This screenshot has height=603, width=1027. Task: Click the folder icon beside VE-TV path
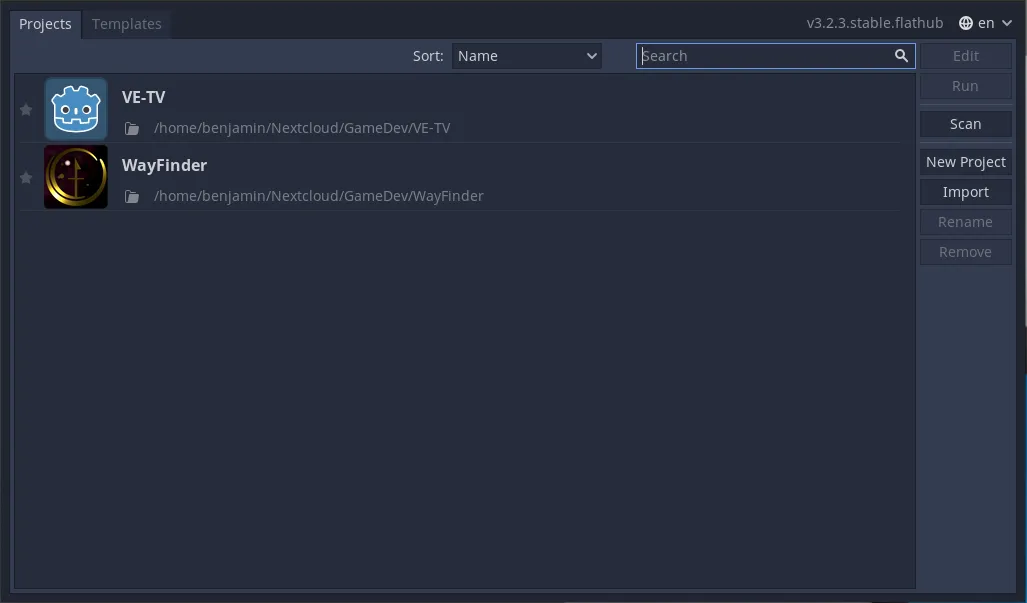pos(131,128)
